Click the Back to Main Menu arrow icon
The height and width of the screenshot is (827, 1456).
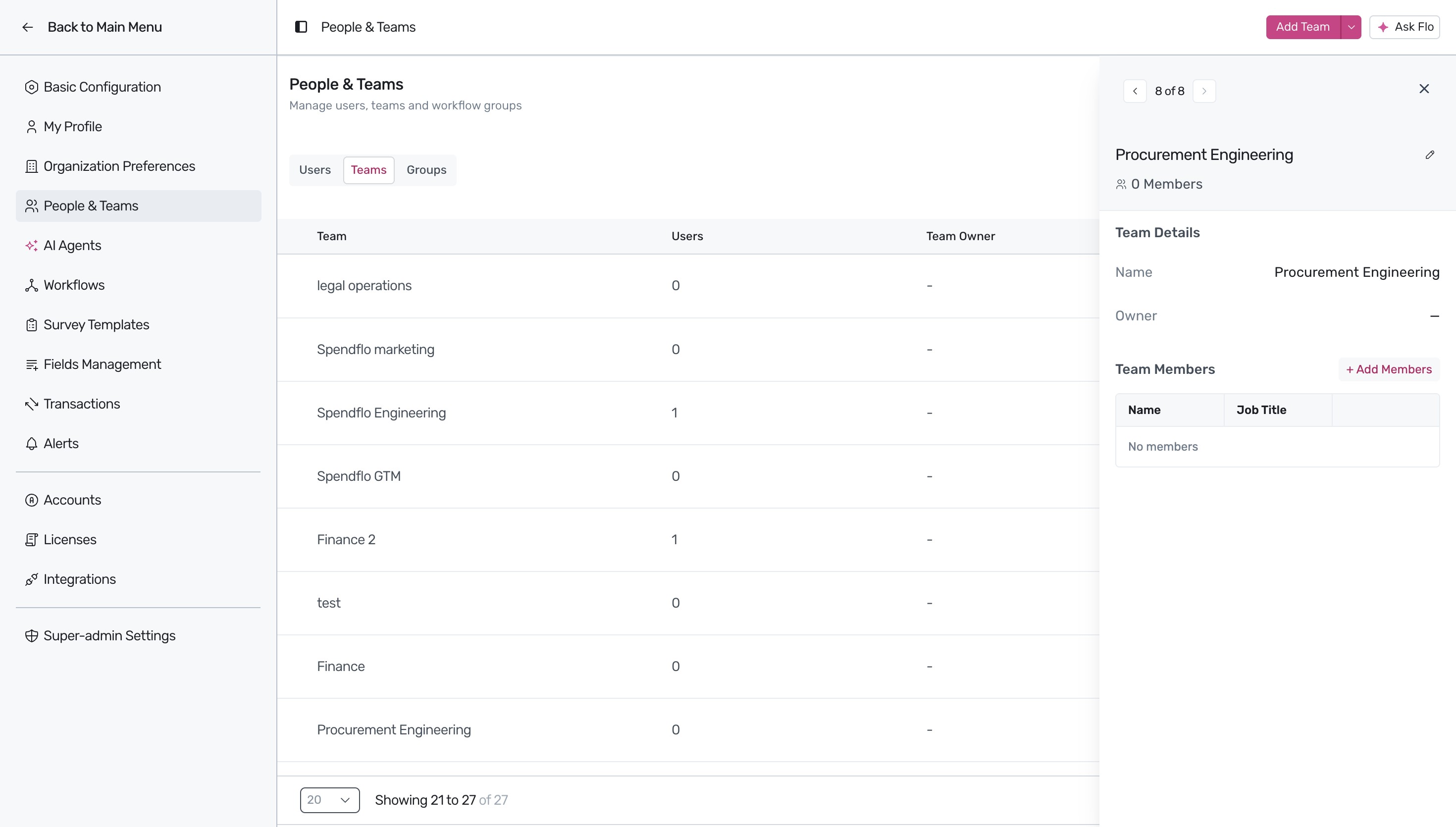pyautogui.click(x=27, y=27)
